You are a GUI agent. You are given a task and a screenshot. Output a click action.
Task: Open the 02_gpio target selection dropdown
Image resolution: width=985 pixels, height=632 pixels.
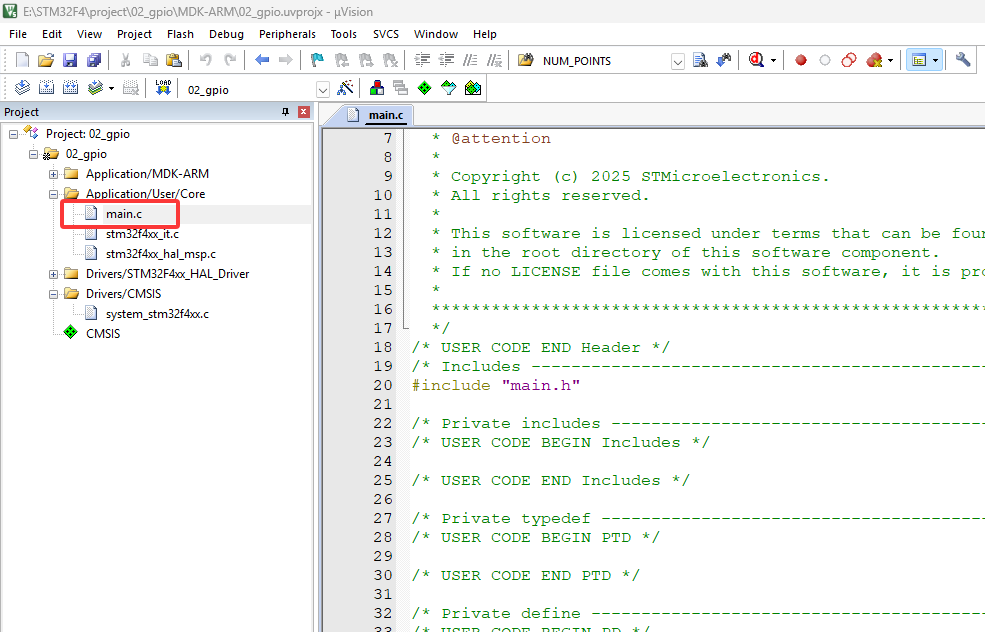tap(323, 90)
